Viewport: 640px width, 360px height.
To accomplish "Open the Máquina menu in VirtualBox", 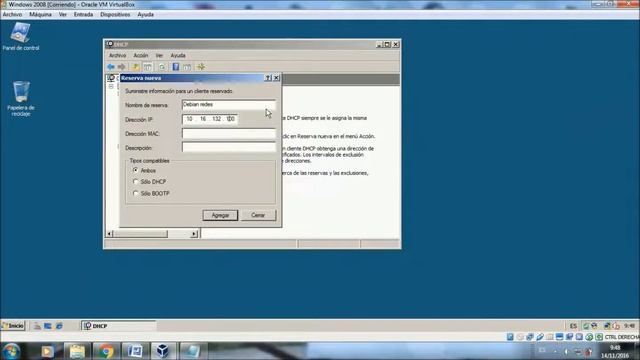I will coord(40,14).
